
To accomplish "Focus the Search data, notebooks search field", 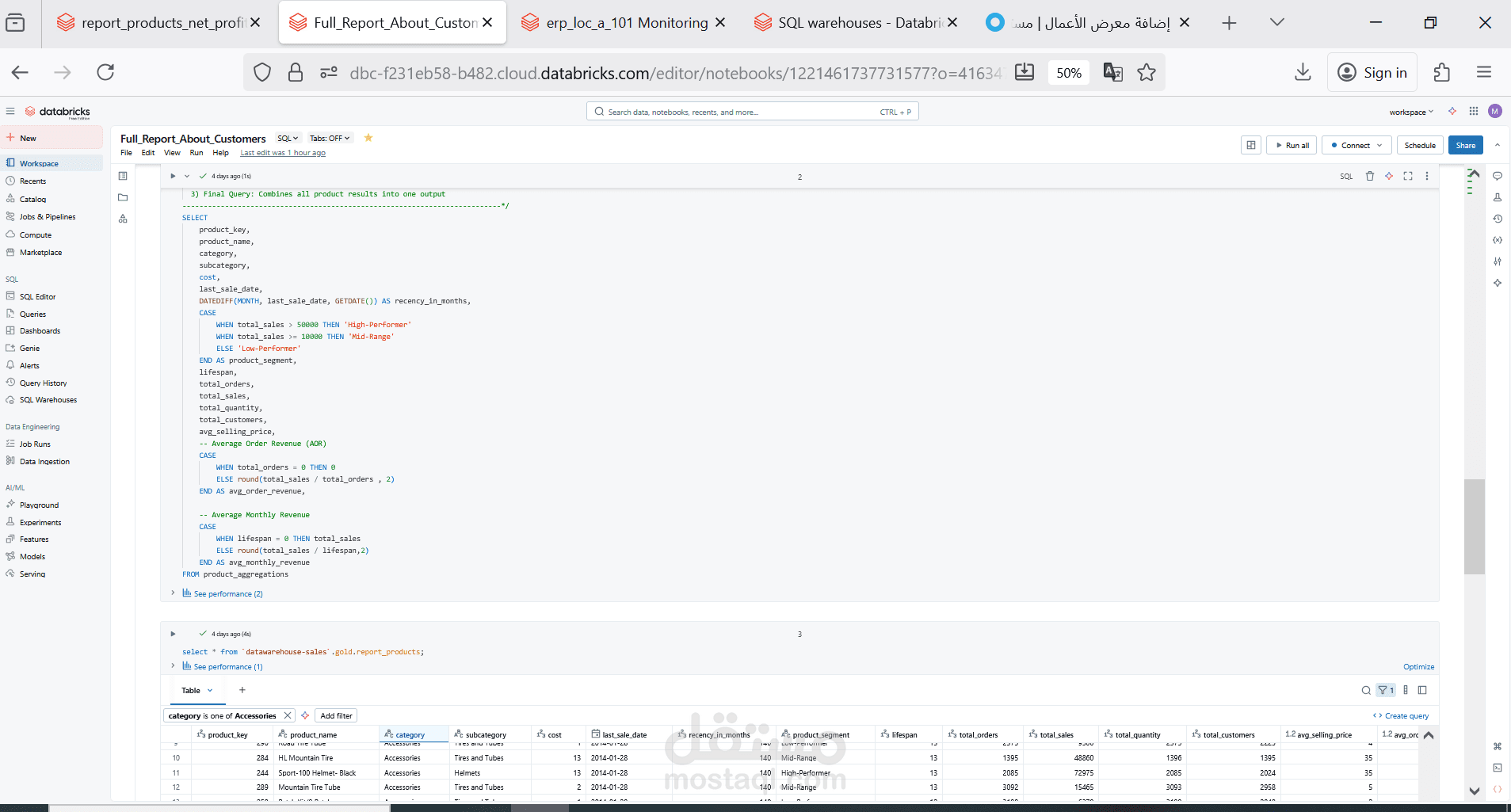I will [752, 112].
